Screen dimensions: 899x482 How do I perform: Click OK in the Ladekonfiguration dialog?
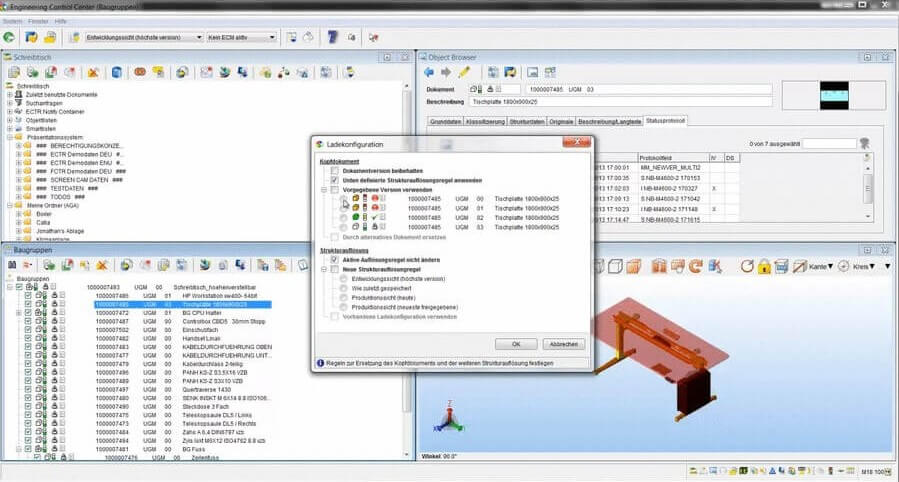[x=516, y=343]
